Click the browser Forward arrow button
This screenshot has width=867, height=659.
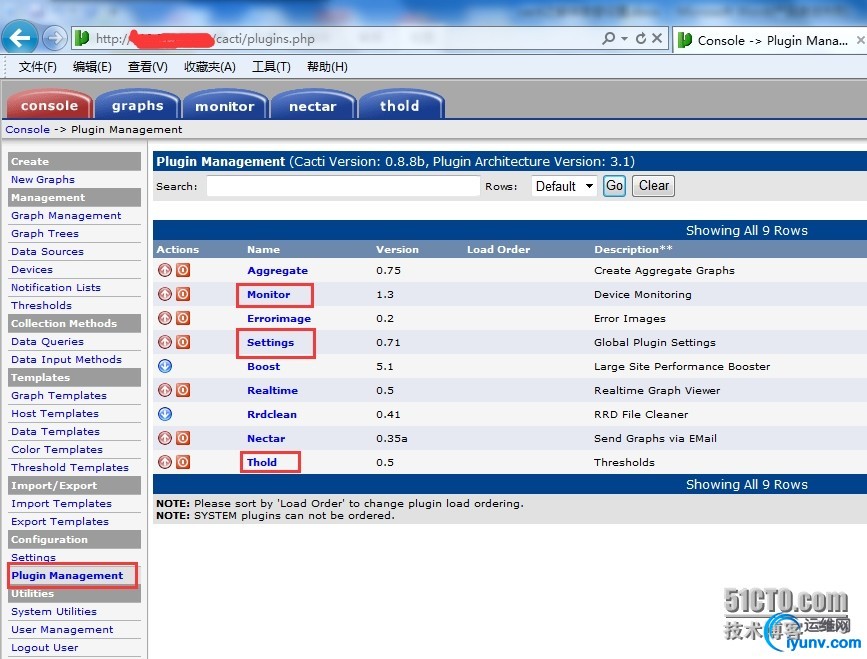(x=54, y=38)
